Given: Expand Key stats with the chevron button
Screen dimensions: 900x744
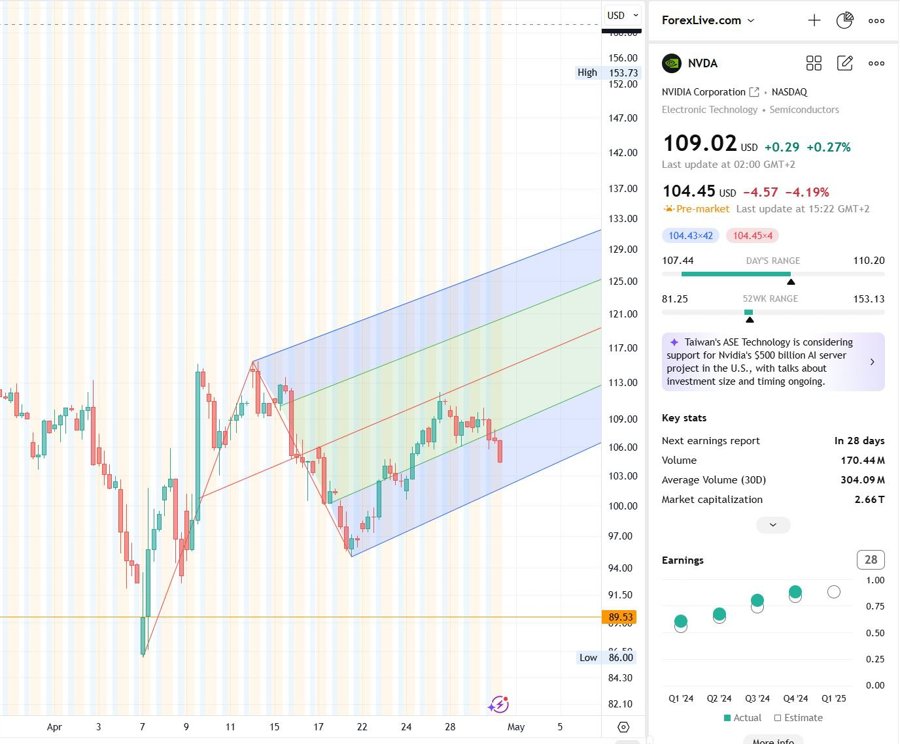Looking at the screenshot, I should [x=772, y=524].
